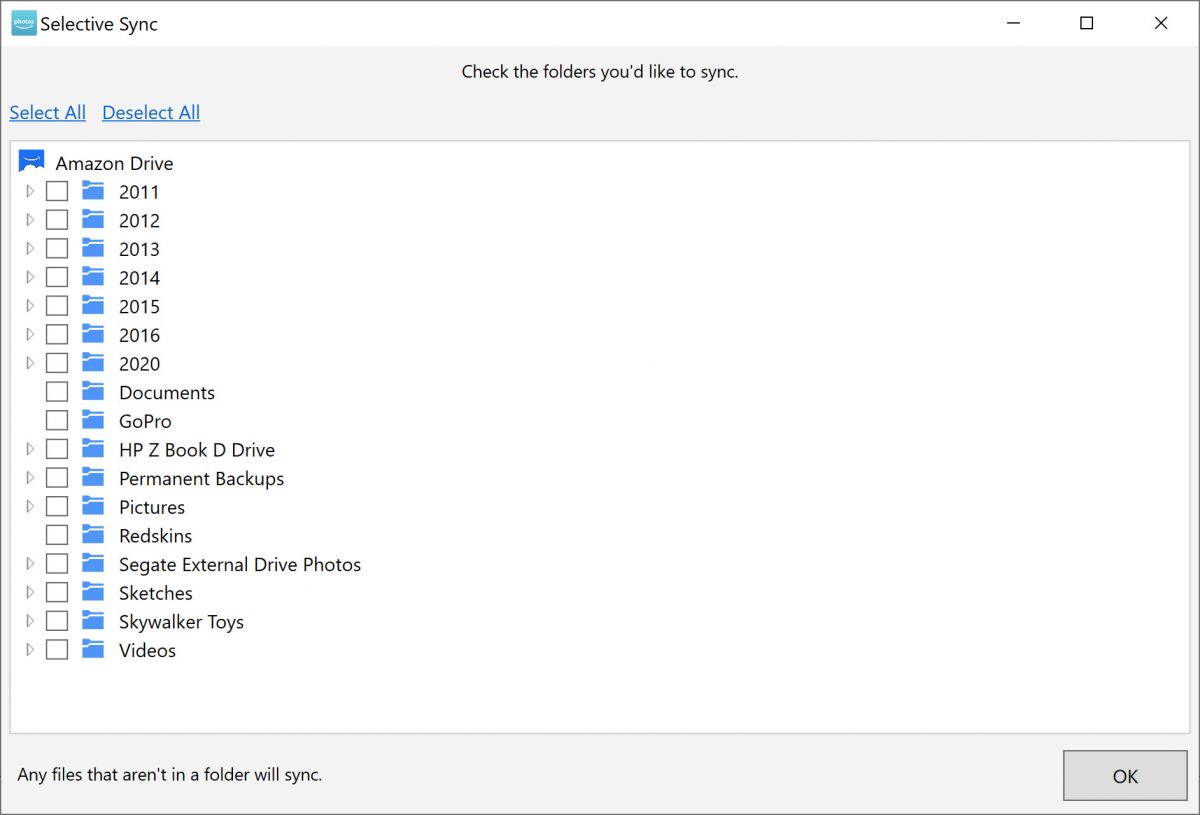Click the Redskins folder icon
Image resolution: width=1200 pixels, height=815 pixels.
tap(93, 535)
